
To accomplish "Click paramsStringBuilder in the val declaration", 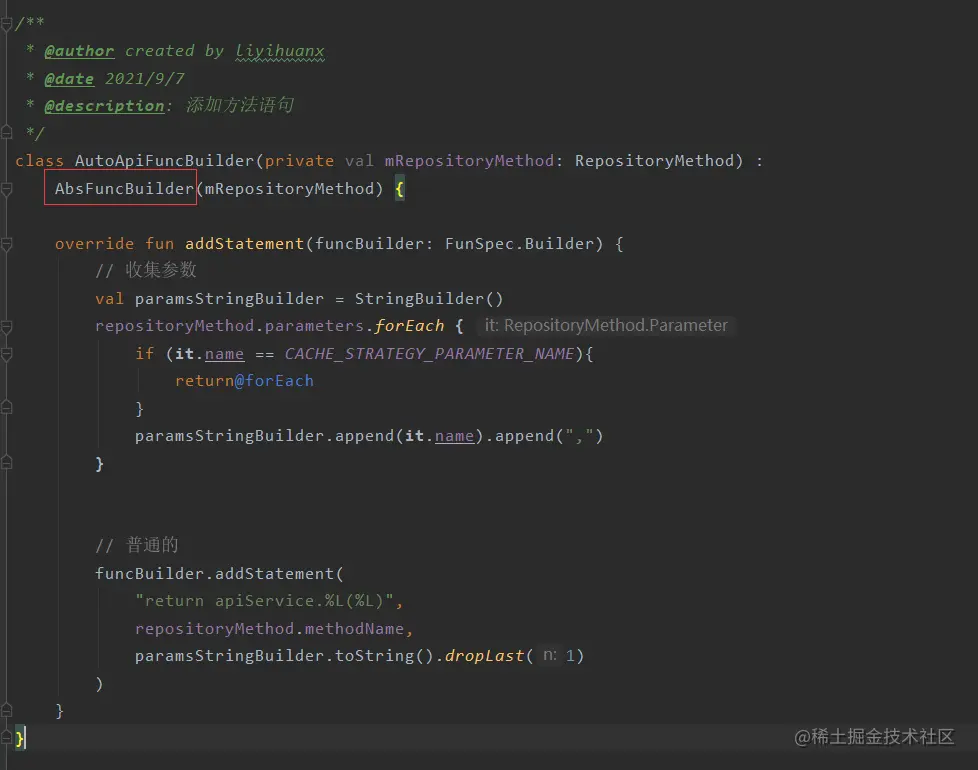I will pos(230,299).
